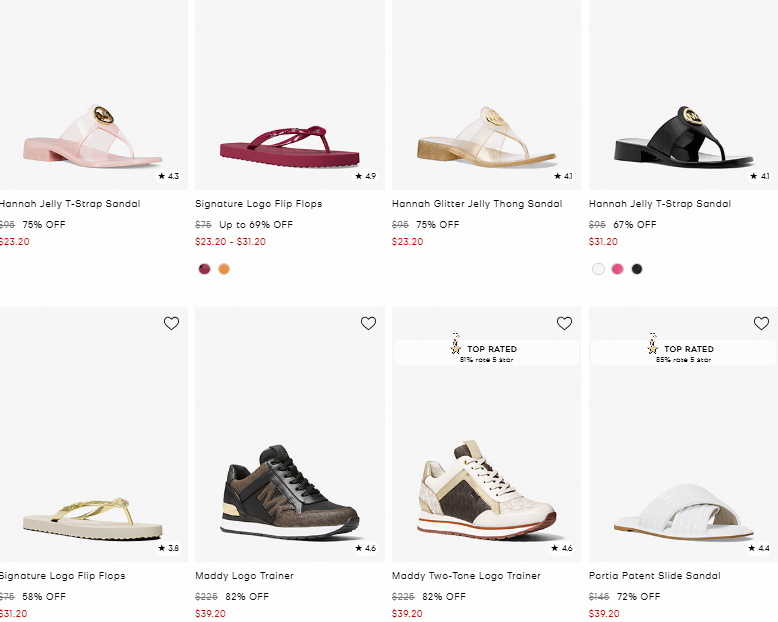Favorite the gold Signature Logo Flip Flops
778x622 pixels.
(x=171, y=323)
